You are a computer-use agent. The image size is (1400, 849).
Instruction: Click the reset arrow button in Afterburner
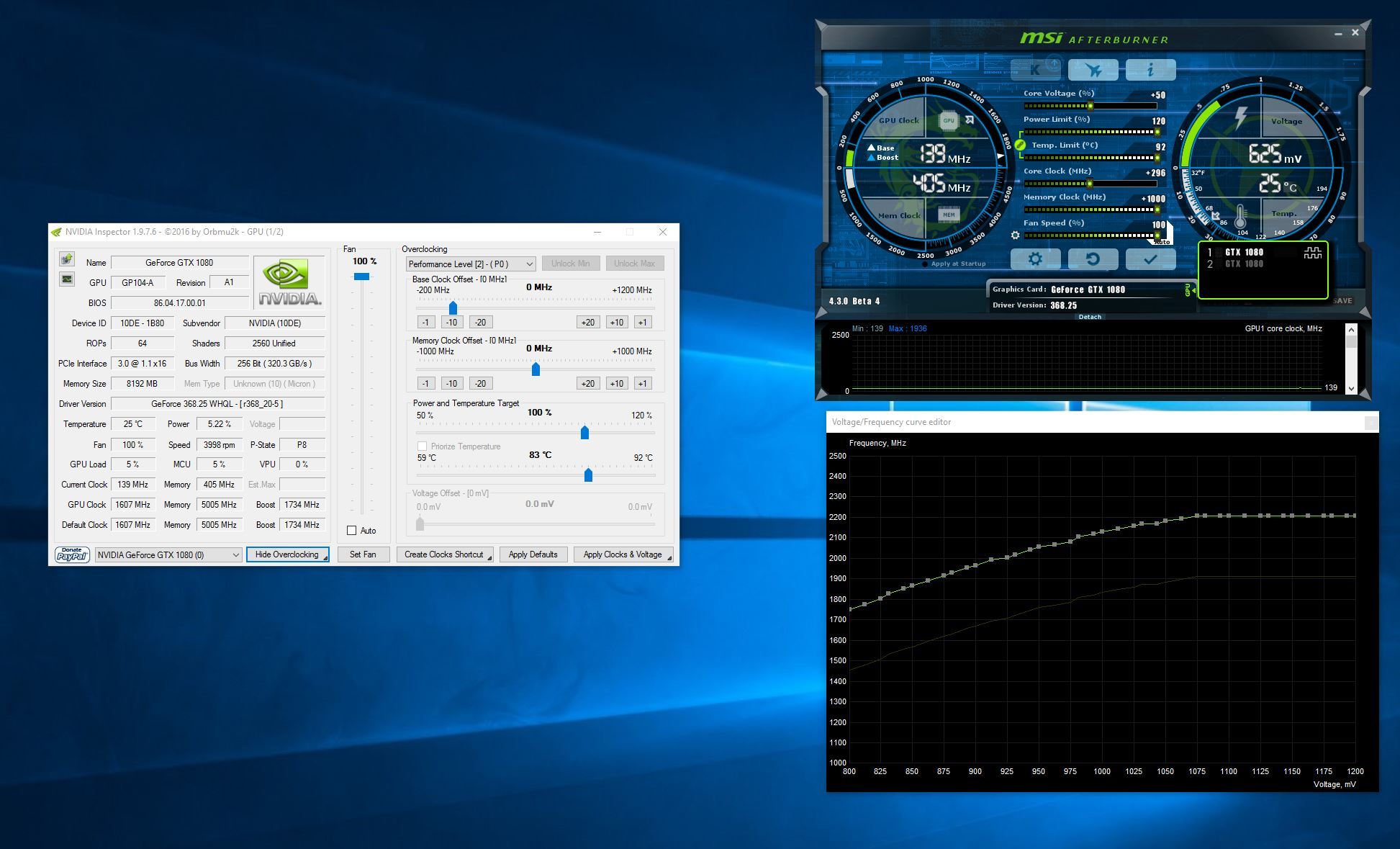tap(1093, 259)
